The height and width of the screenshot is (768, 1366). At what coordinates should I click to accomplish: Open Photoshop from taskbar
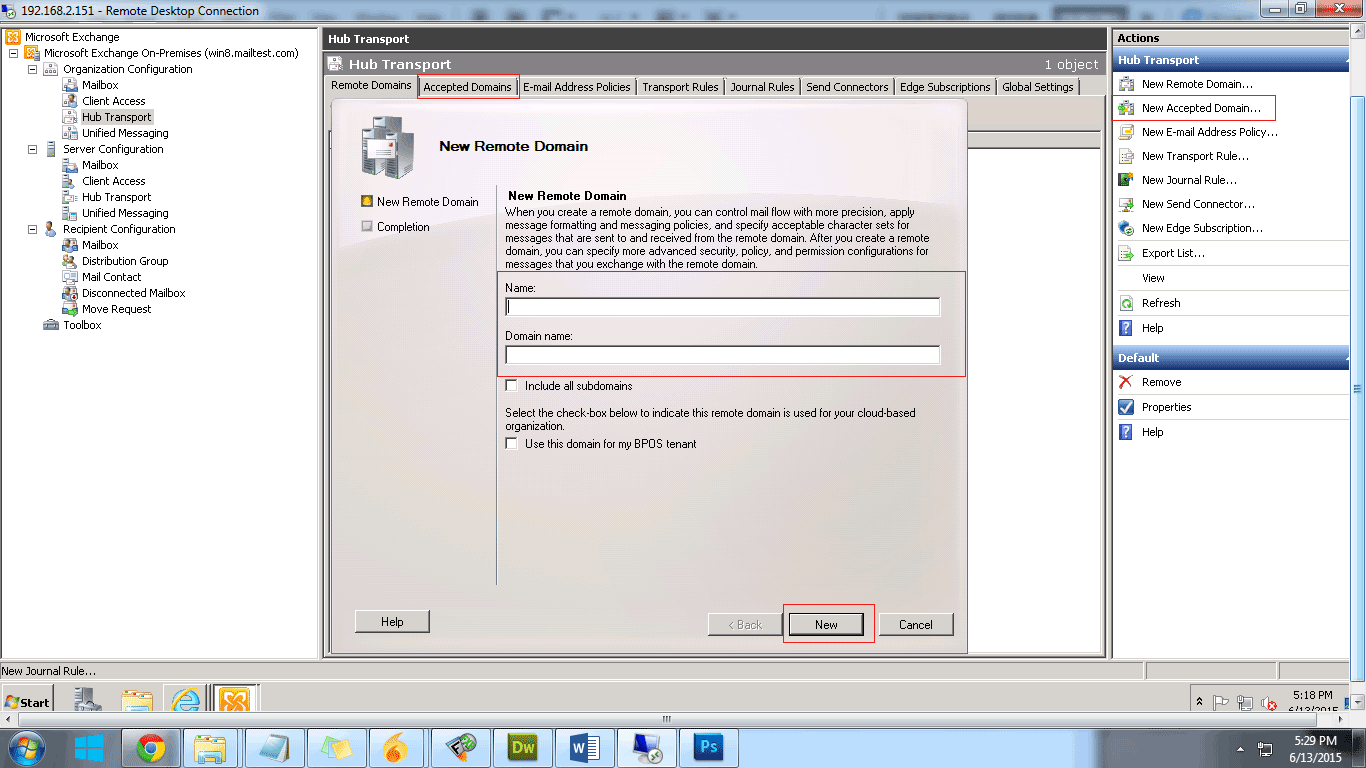(x=709, y=747)
